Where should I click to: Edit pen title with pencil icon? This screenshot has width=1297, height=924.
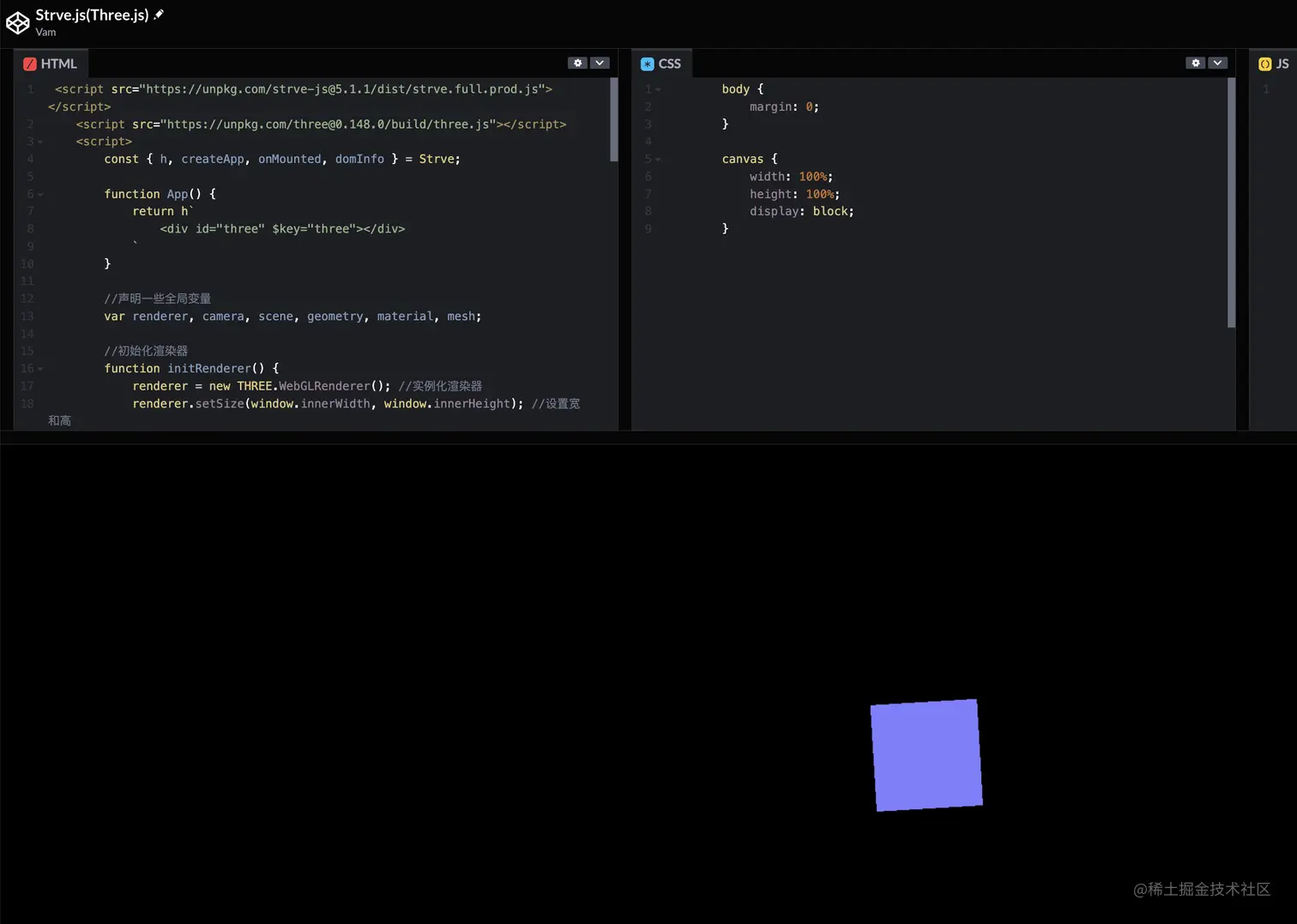tap(159, 15)
